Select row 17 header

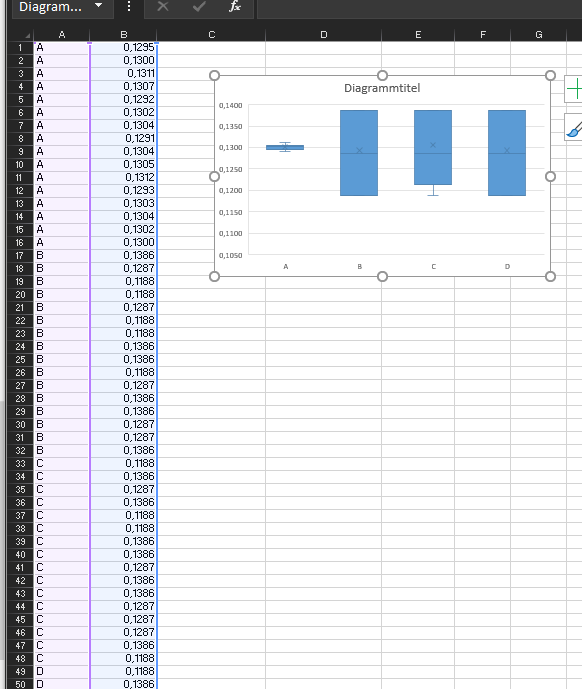[x=20, y=255]
